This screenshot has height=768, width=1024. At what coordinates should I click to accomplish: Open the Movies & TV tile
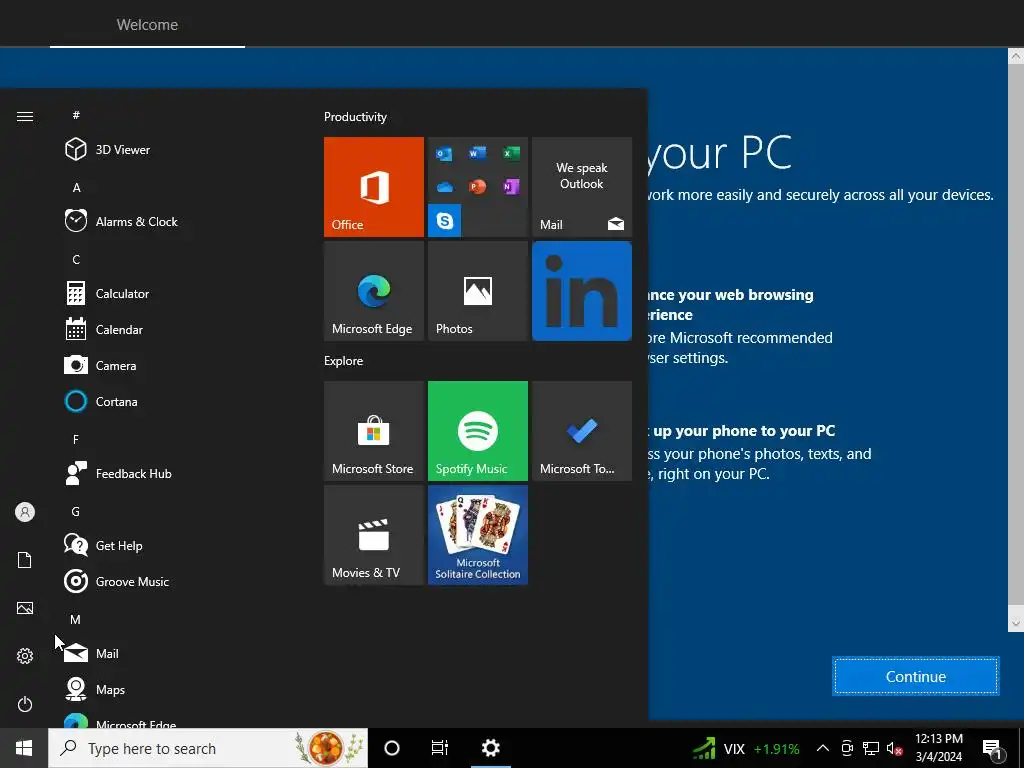(x=374, y=535)
